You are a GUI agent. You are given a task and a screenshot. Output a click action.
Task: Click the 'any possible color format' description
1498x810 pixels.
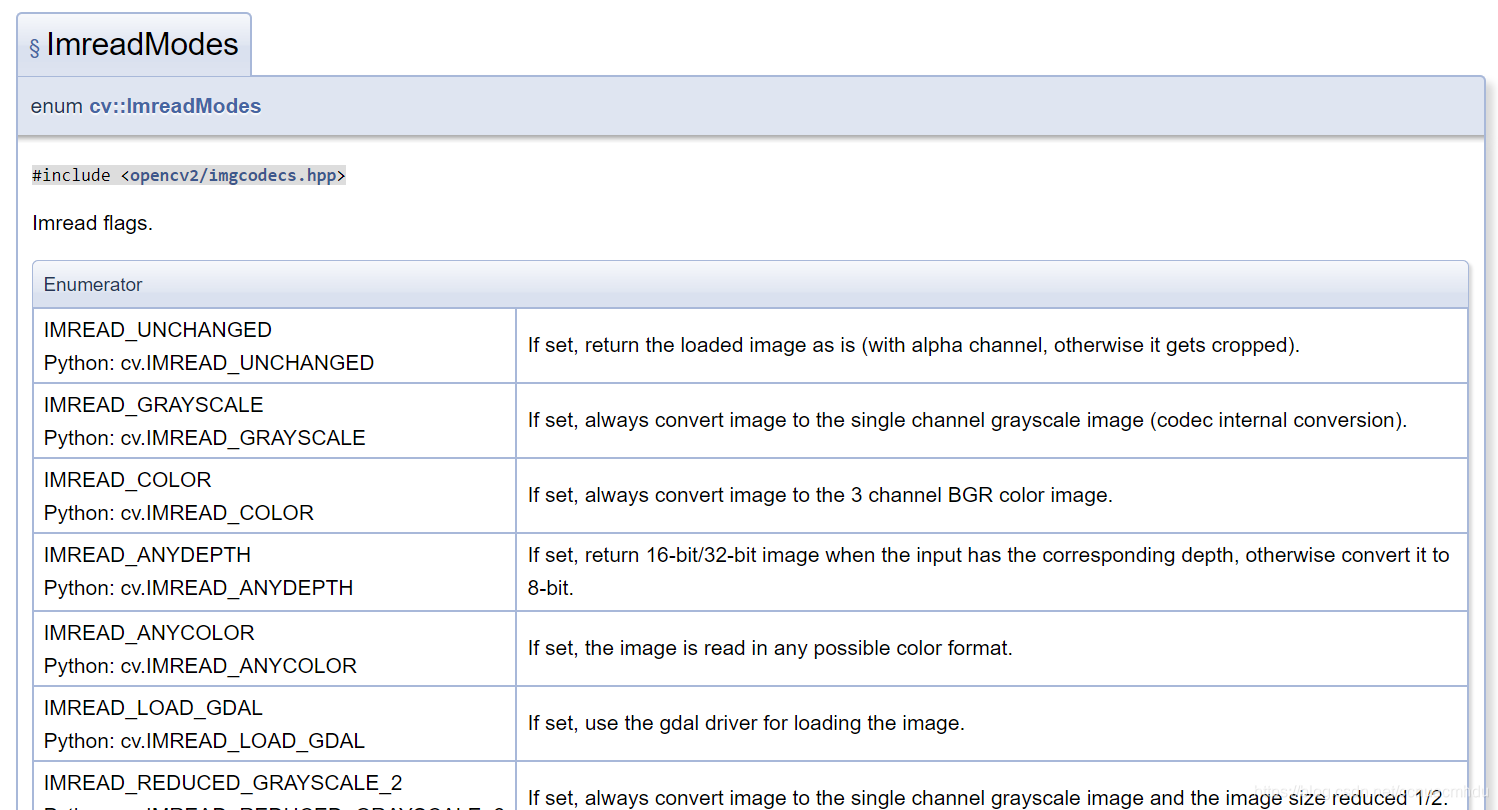pyautogui.click(x=770, y=648)
